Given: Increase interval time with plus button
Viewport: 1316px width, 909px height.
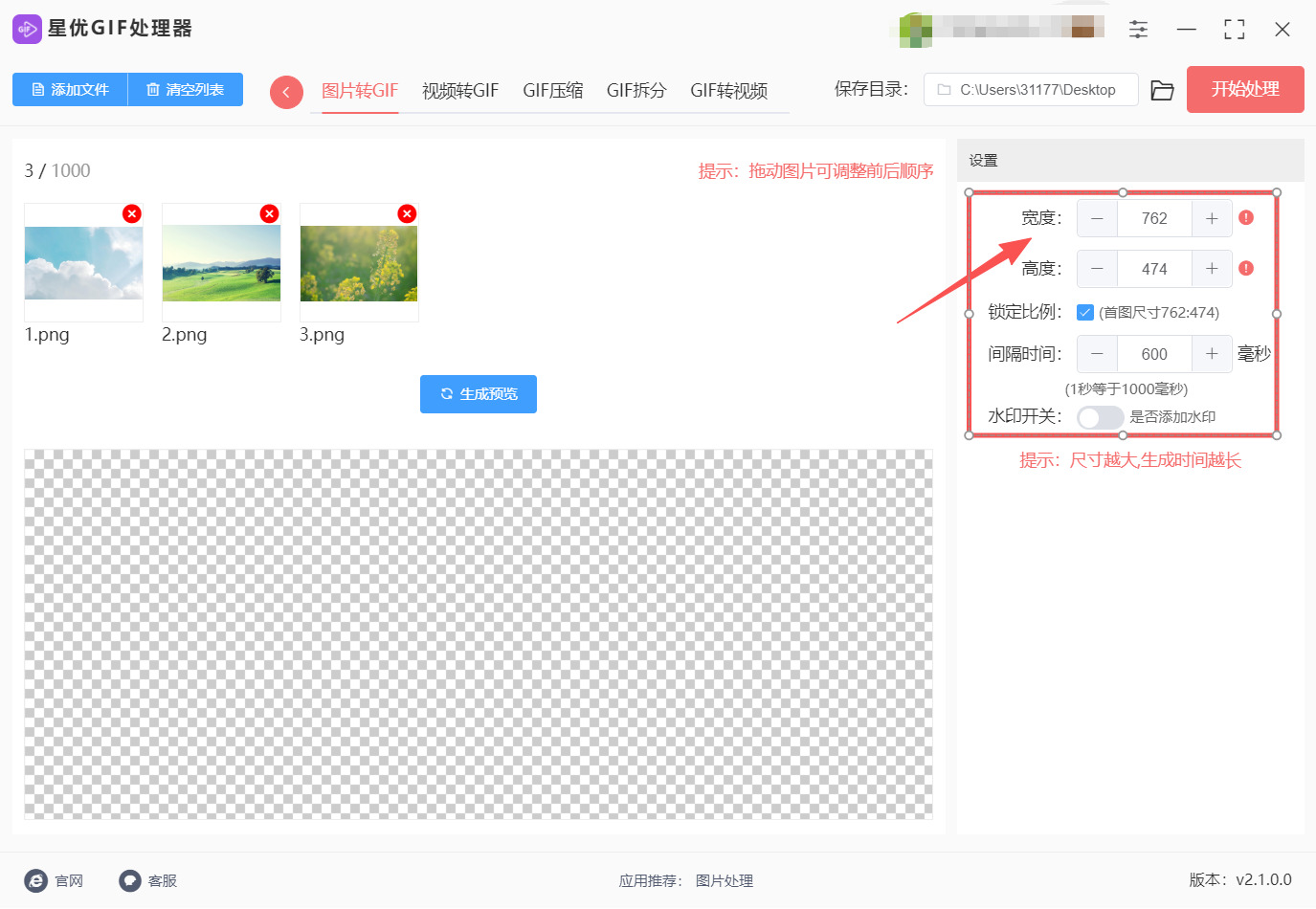Looking at the screenshot, I should pos(1212,354).
